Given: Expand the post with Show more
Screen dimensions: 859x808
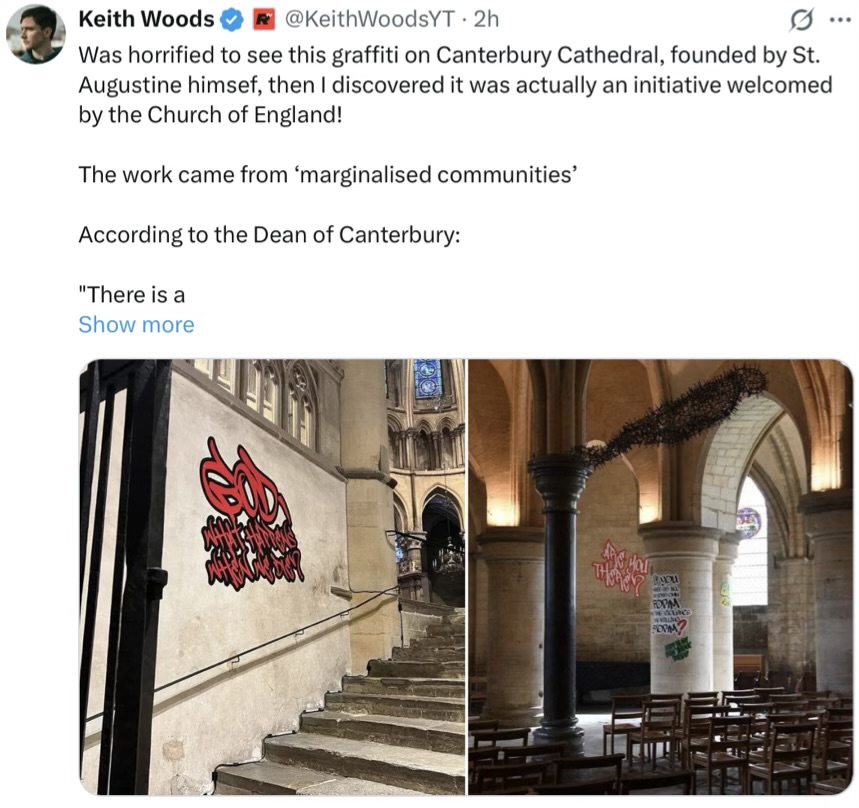Looking at the screenshot, I should 136,325.
